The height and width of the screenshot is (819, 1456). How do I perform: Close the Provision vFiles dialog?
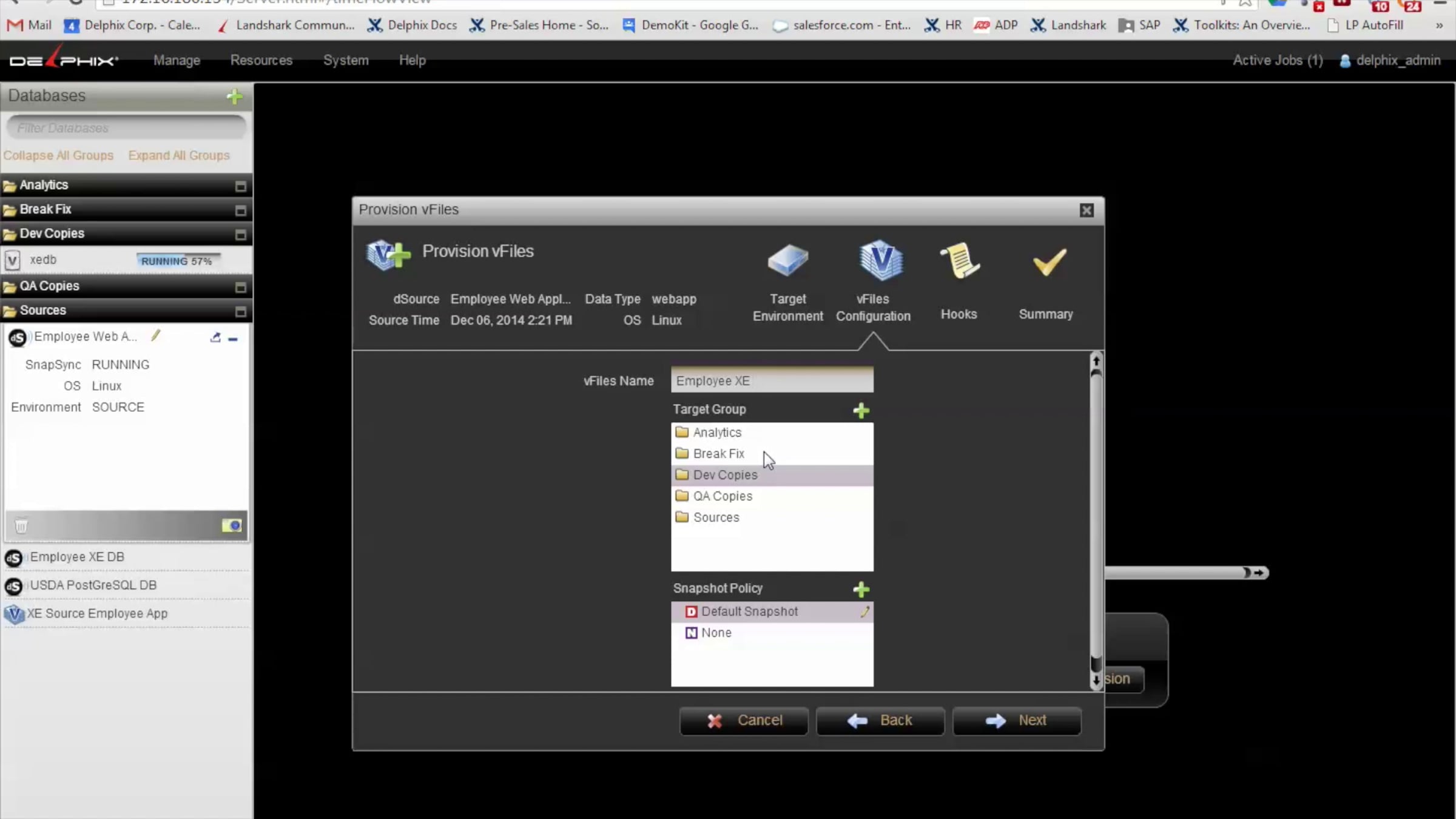(1087, 210)
